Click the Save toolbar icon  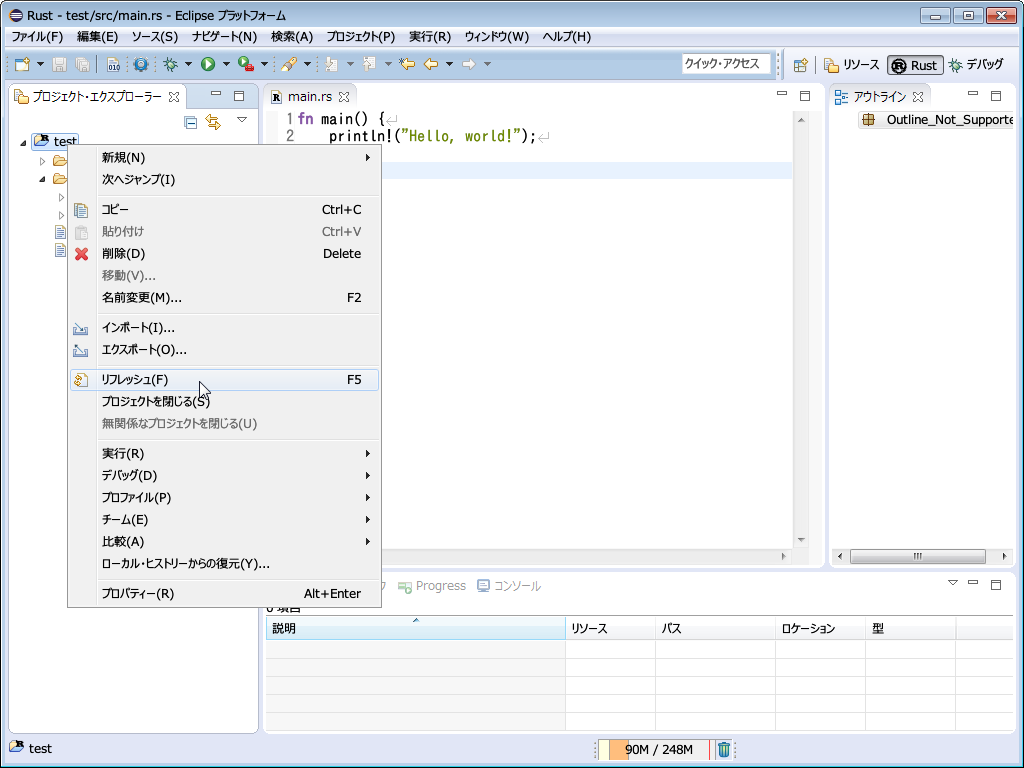coord(59,64)
